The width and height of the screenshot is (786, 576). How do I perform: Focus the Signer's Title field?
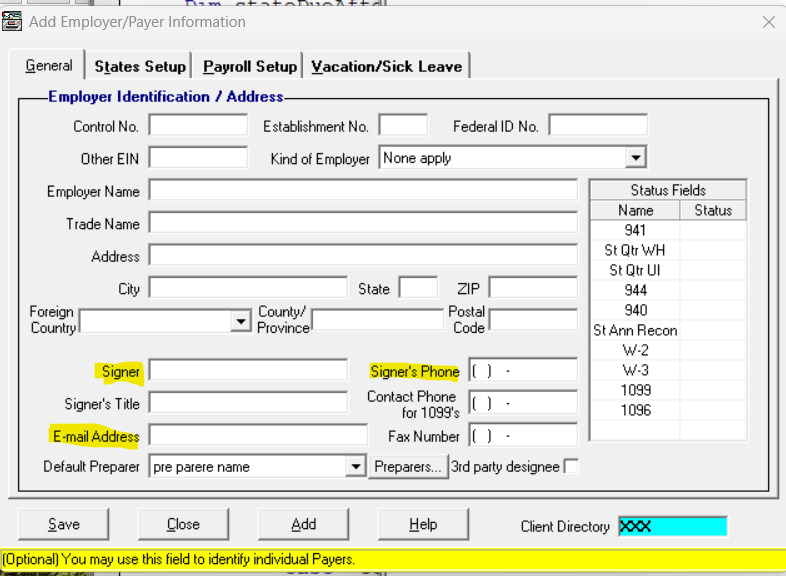point(248,403)
